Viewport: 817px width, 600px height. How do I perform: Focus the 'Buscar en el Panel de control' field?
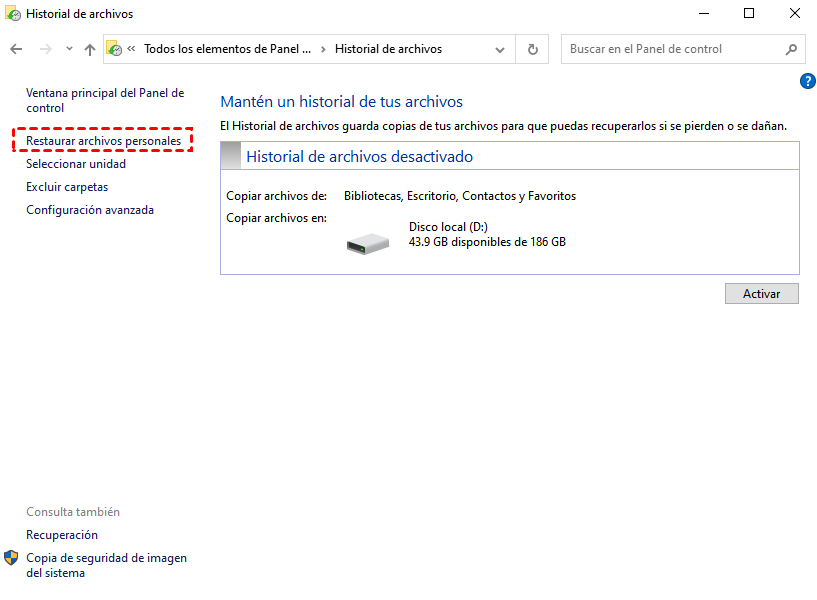672,49
